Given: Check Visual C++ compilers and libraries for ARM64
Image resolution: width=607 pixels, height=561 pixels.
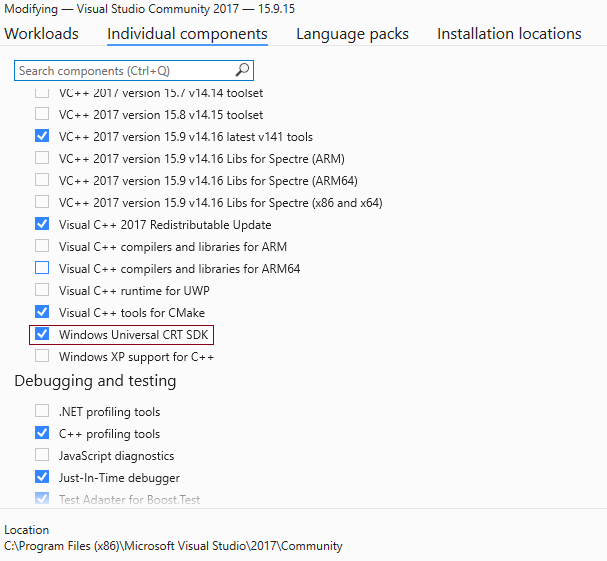Looking at the screenshot, I should click(42, 268).
